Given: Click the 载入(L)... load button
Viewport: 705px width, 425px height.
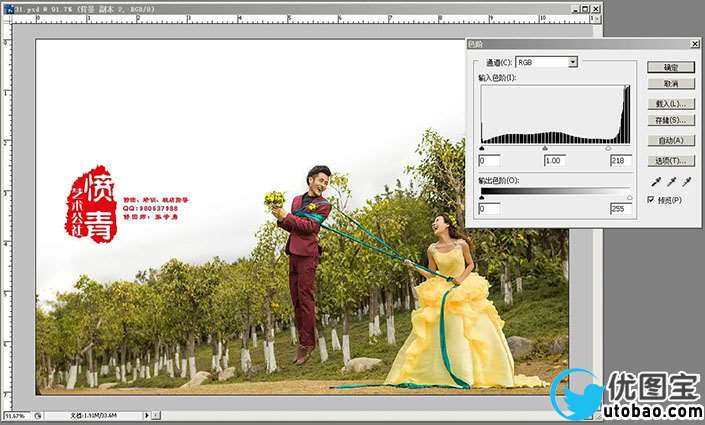Looking at the screenshot, I should pyautogui.click(x=671, y=103).
